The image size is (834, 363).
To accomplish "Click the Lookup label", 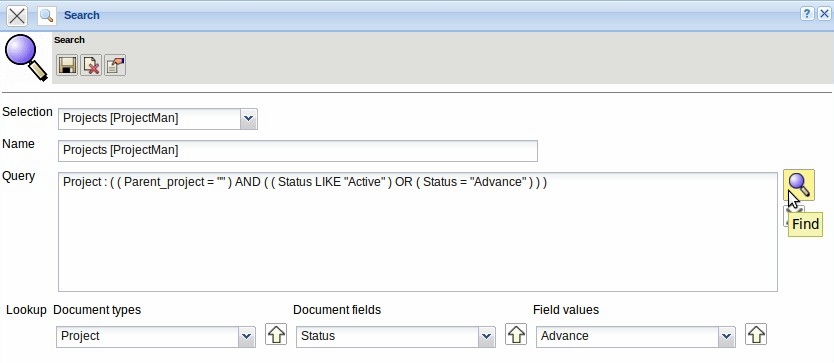I will click(x=26, y=310).
